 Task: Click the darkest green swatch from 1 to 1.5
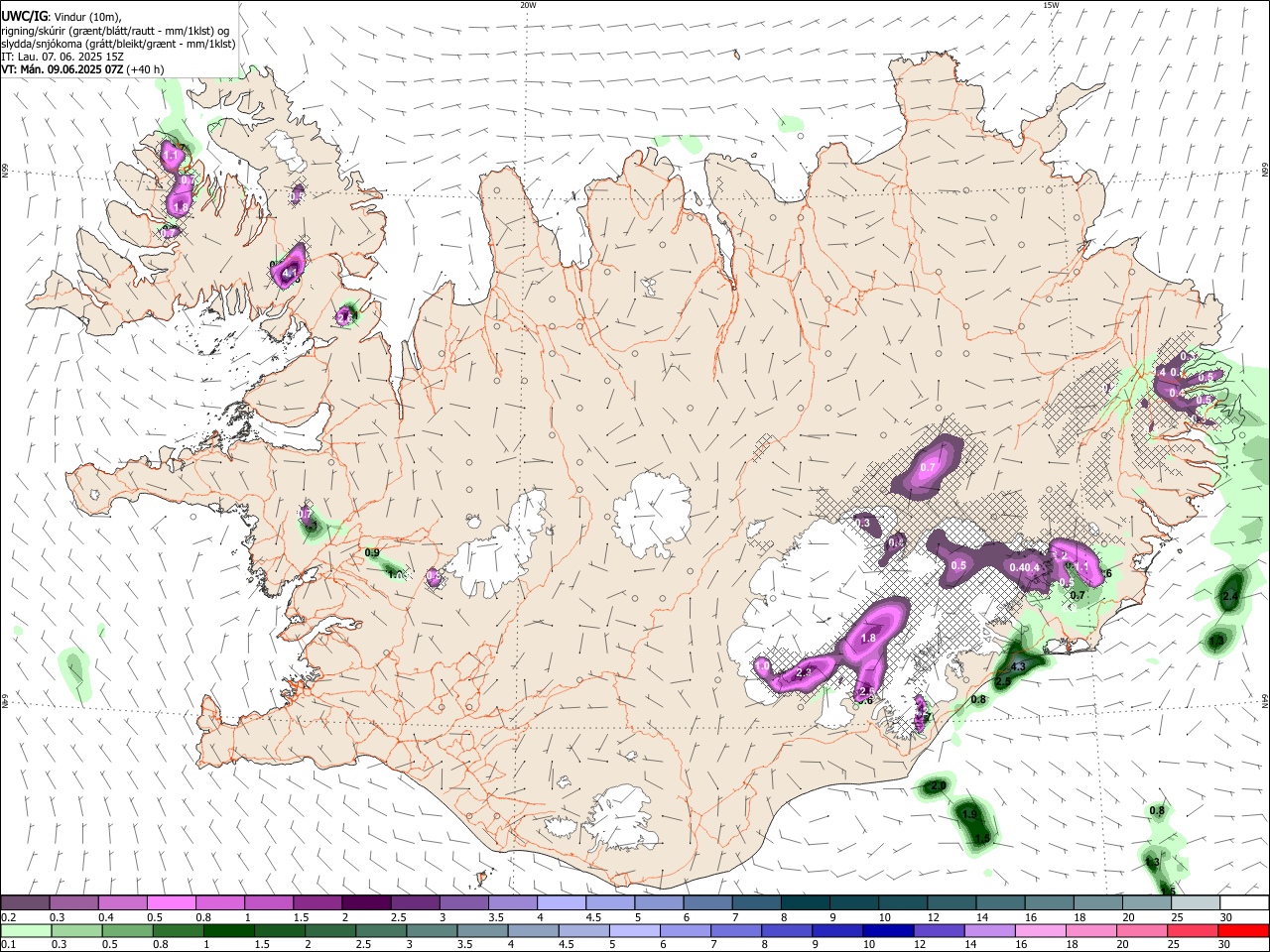point(229,930)
